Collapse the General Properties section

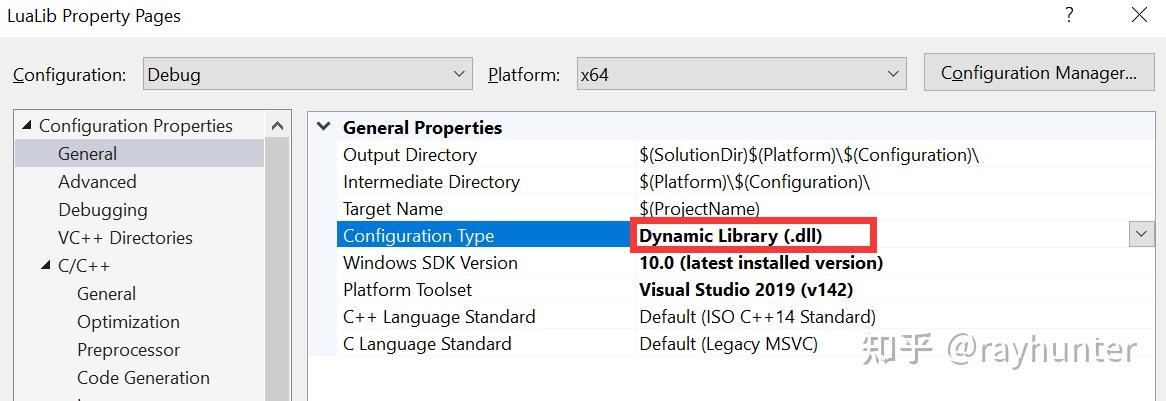click(x=323, y=127)
